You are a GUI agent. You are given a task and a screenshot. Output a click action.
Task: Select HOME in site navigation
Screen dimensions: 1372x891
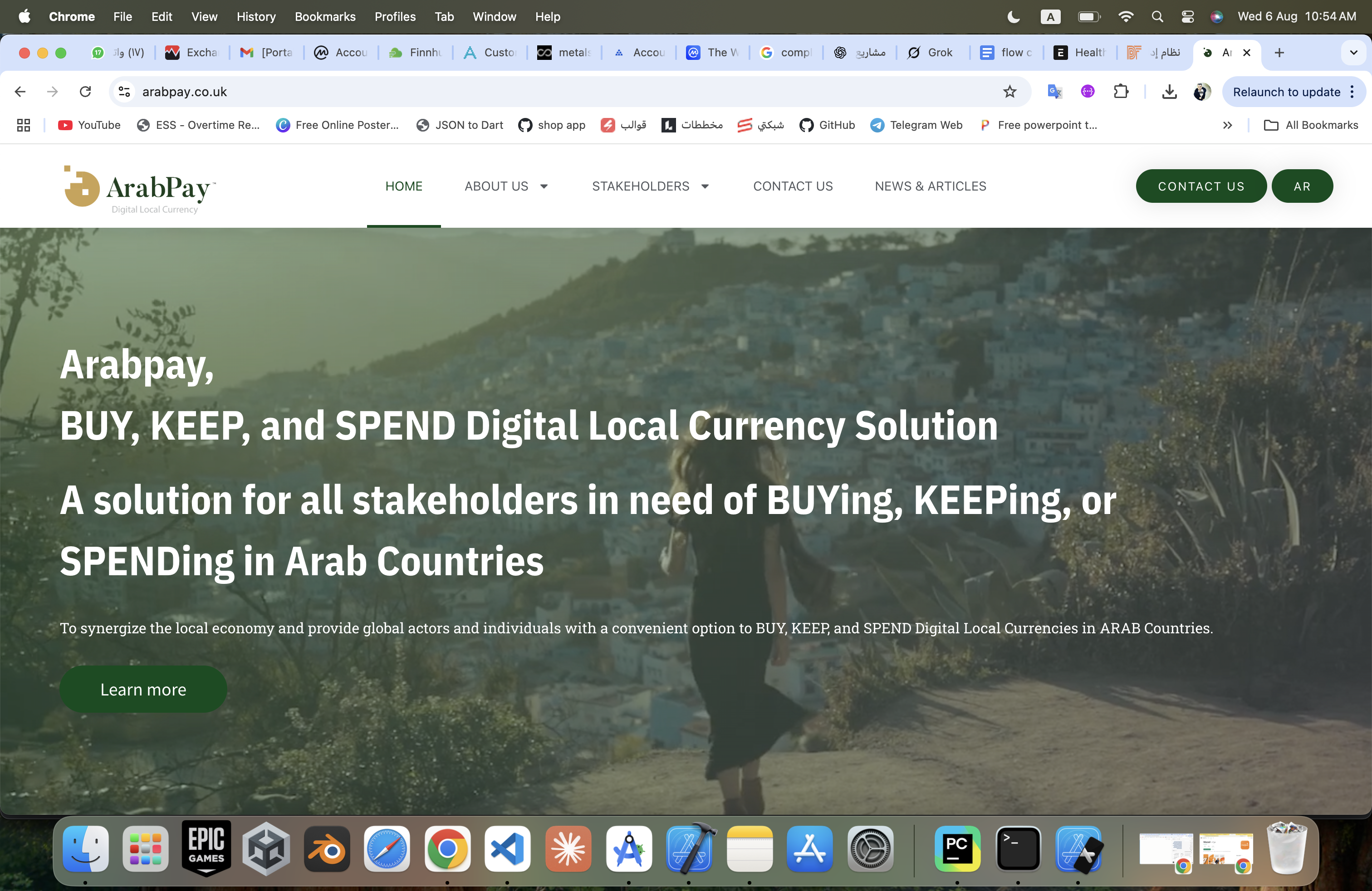403,186
